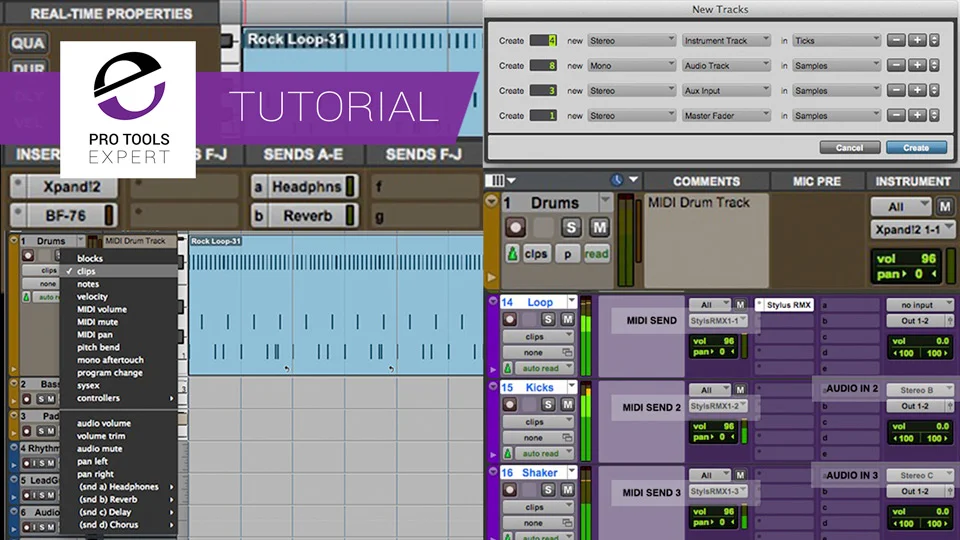Viewport: 960px width, 540px height.
Task: Open the Ticks timebase dropdown
Action: click(x=836, y=40)
